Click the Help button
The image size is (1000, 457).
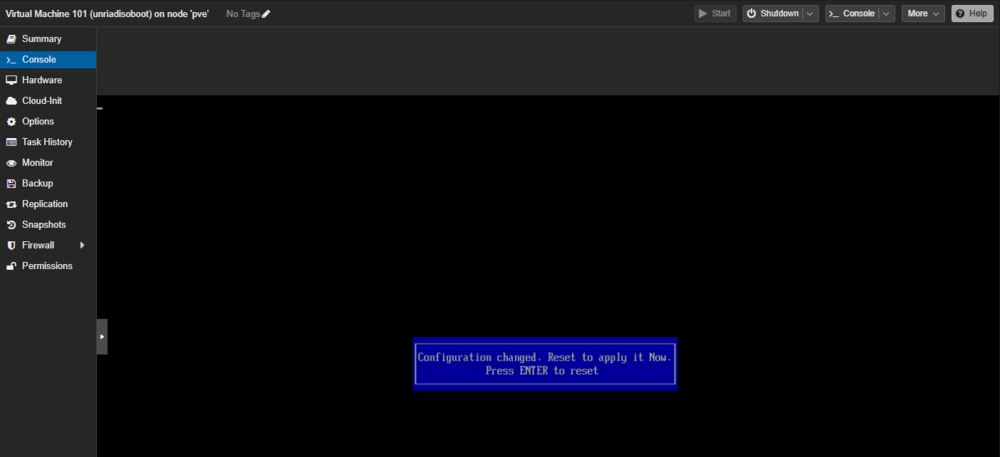pyautogui.click(x=972, y=13)
